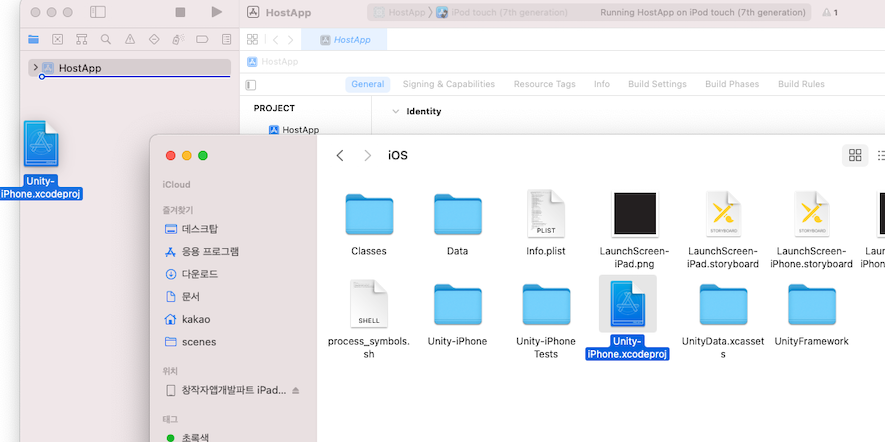Go back in Finder
The width and height of the screenshot is (885, 442).
[340, 155]
